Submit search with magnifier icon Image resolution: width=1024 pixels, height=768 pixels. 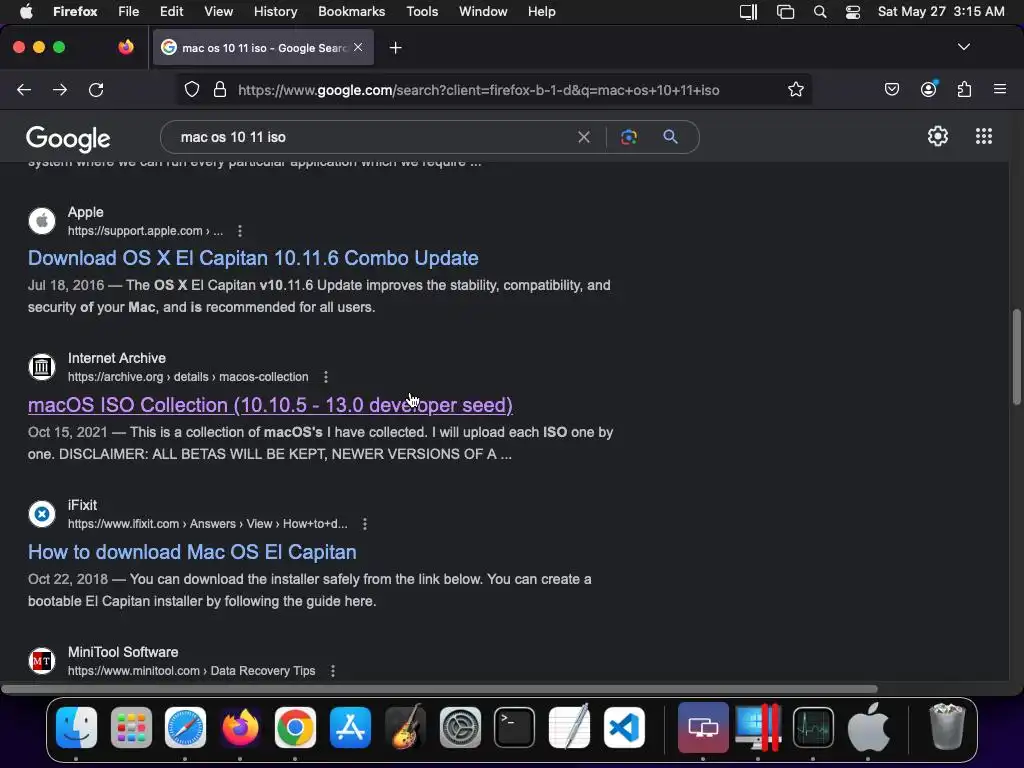coord(670,136)
